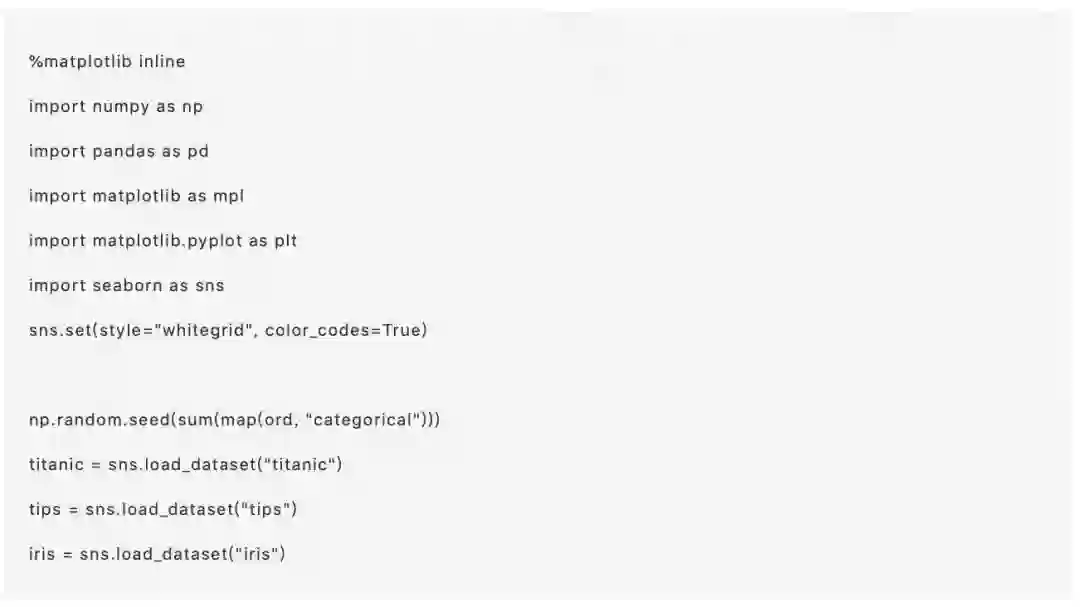This screenshot has height=607, width=1080.
Task: Click the import numpy as np line
Action: (x=115, y=107)
